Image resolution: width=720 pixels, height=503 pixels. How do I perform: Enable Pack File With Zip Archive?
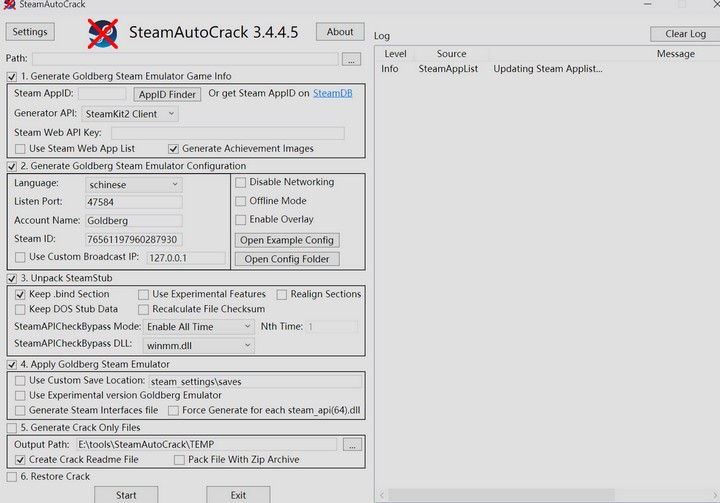(x=179, y=459)
